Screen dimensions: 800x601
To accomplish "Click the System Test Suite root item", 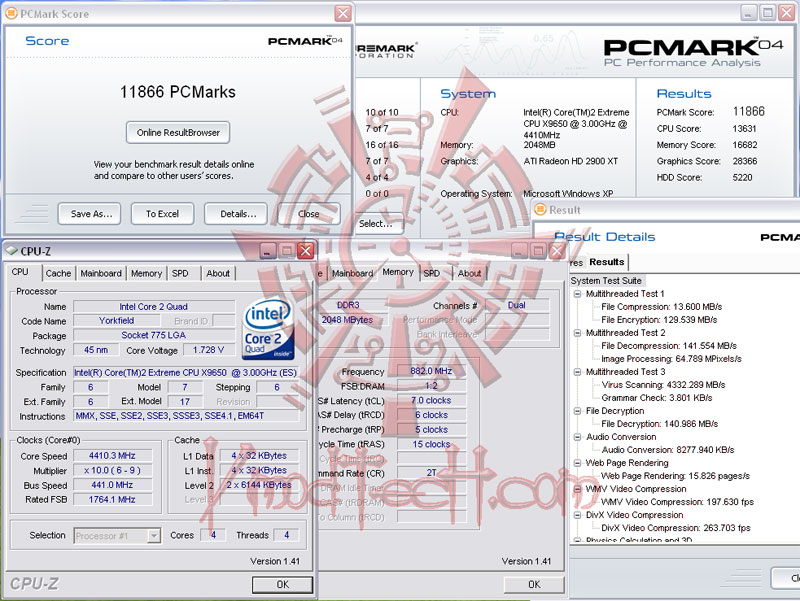I will pos(606,281).
